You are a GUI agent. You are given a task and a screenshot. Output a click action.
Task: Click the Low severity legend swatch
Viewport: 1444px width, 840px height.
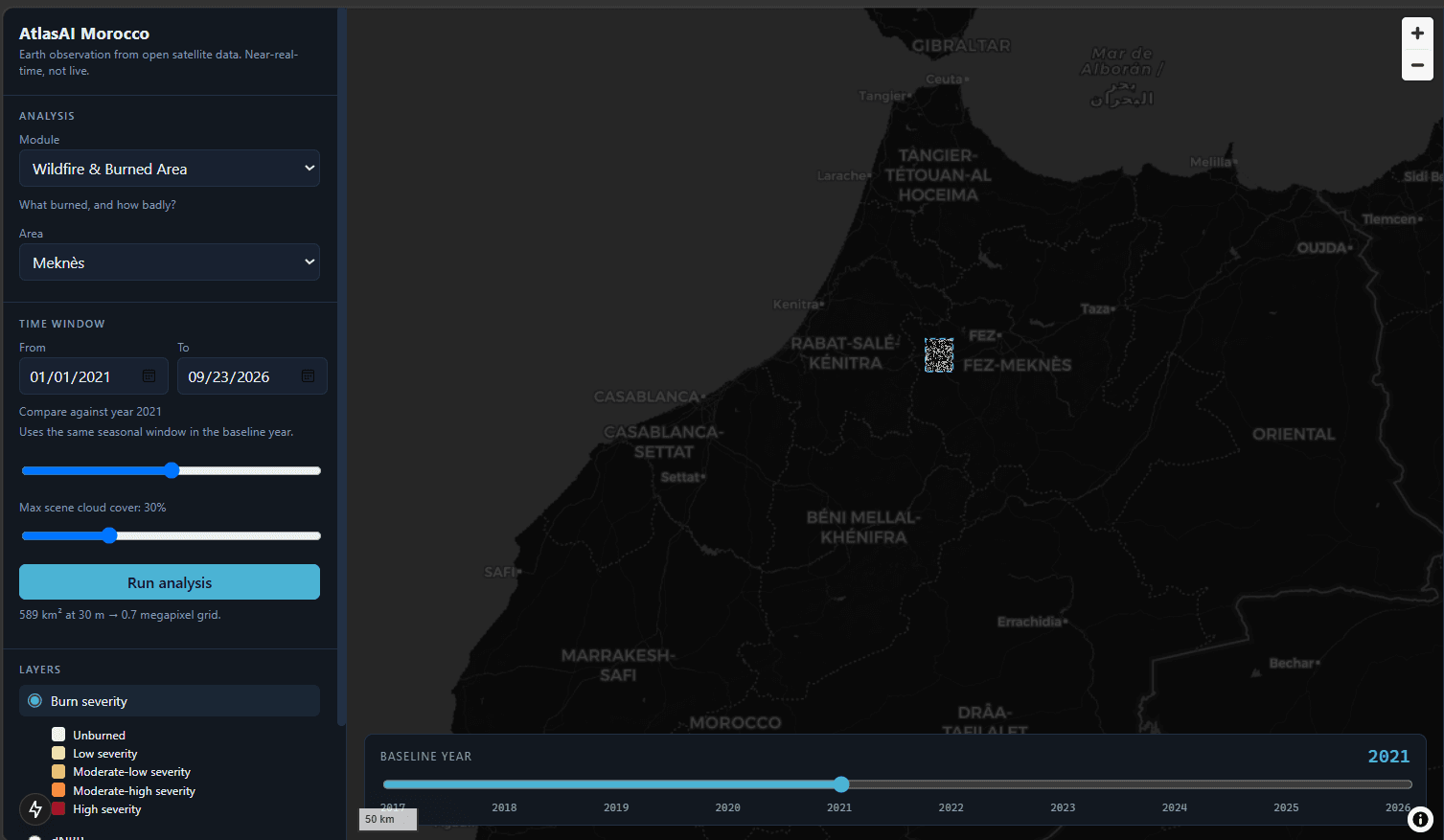click(58, 753)
